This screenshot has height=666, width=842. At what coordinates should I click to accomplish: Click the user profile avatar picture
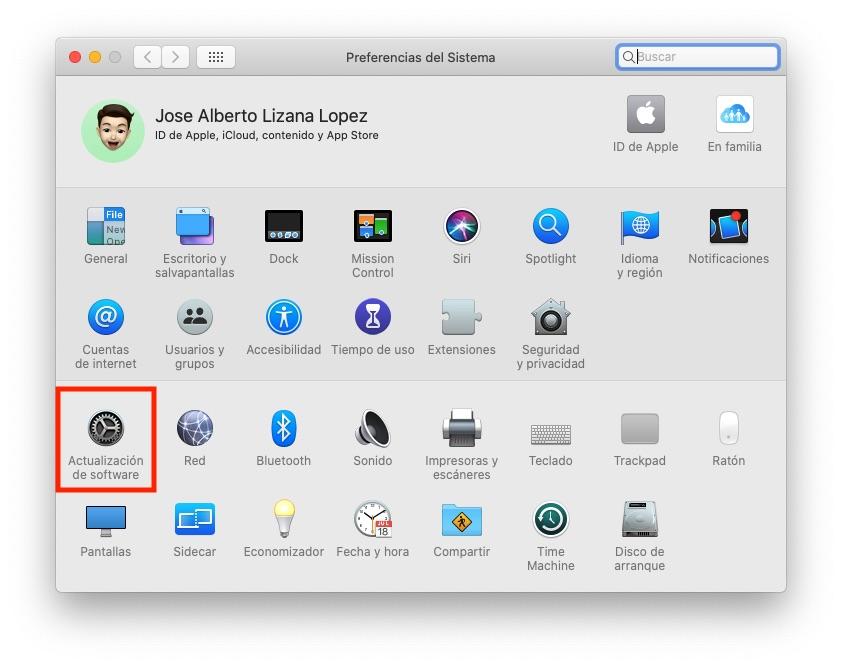(113, 131)
